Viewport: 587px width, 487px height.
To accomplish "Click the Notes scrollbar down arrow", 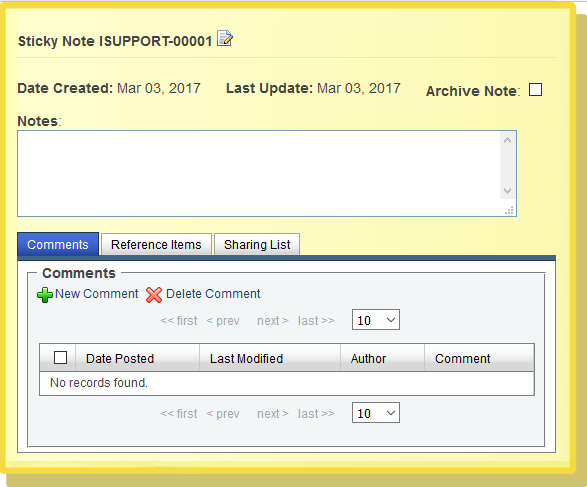I will click(x=508, y=191).
